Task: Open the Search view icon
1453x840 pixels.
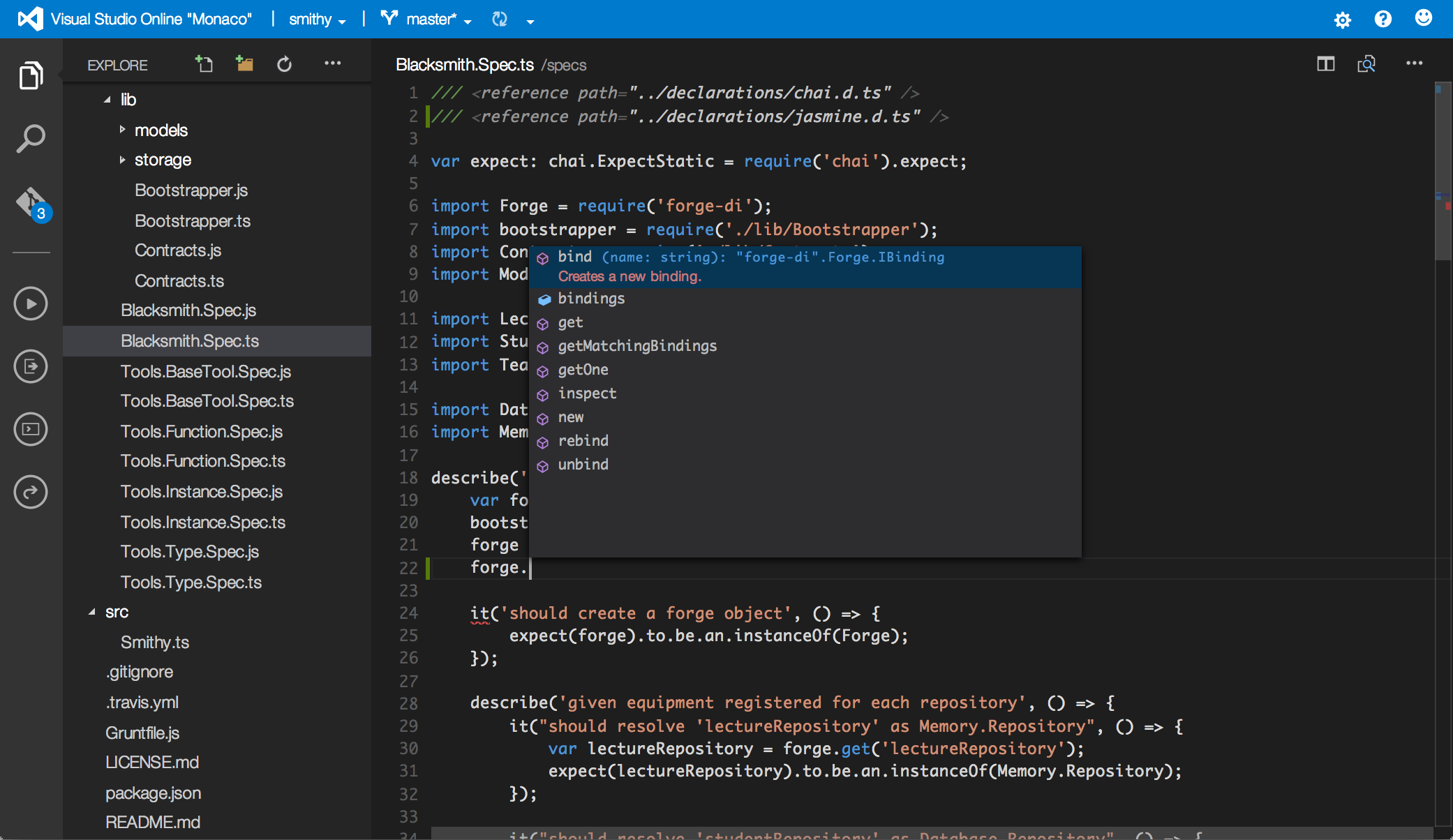Action: (31, 138)
